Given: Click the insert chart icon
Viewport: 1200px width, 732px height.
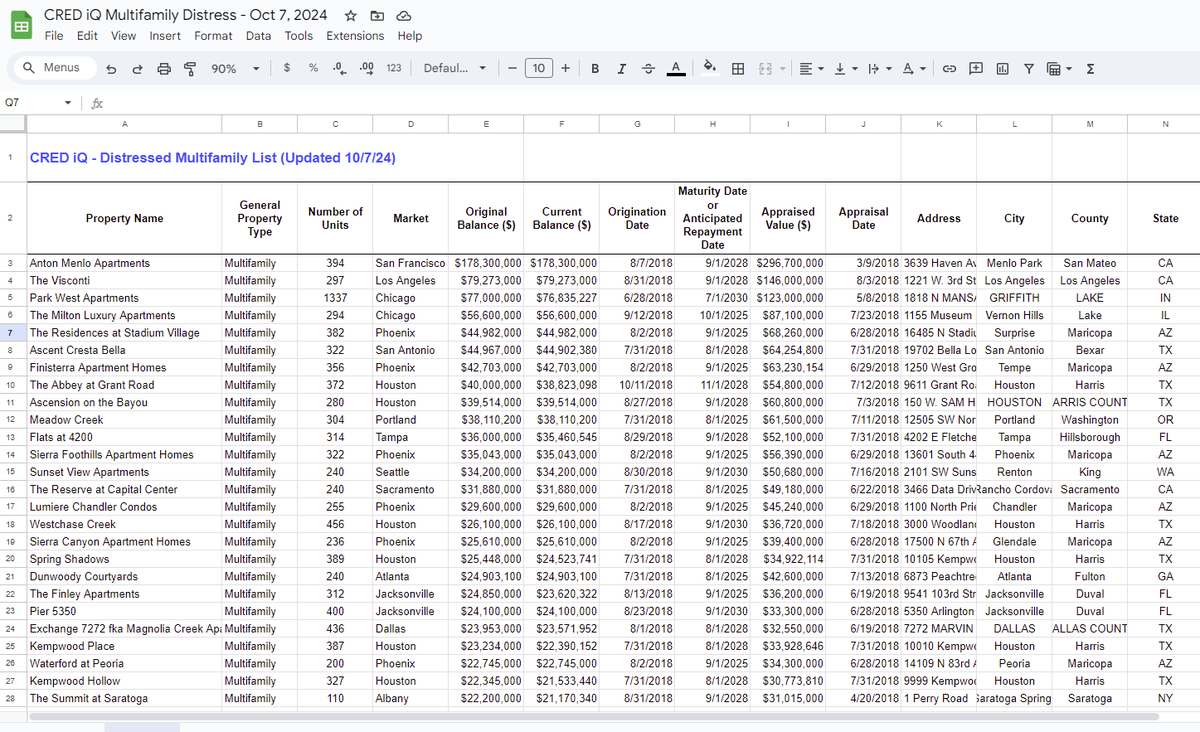Looking at the screenshot, I should coord(1002,68).
